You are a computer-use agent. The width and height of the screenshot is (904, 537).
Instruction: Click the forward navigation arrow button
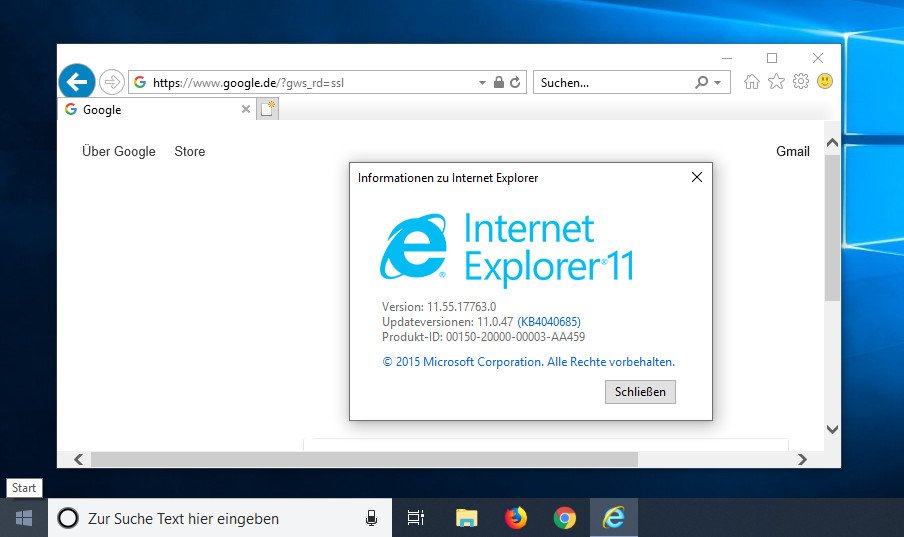pos(112,82)
